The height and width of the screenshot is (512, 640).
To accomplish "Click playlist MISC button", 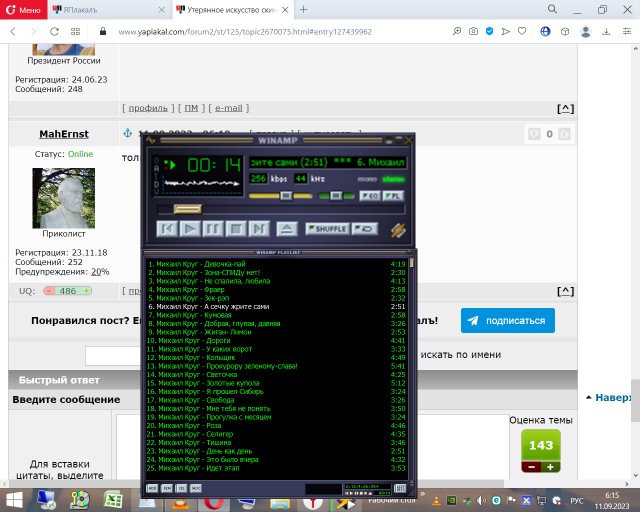I will coord(196,488).
